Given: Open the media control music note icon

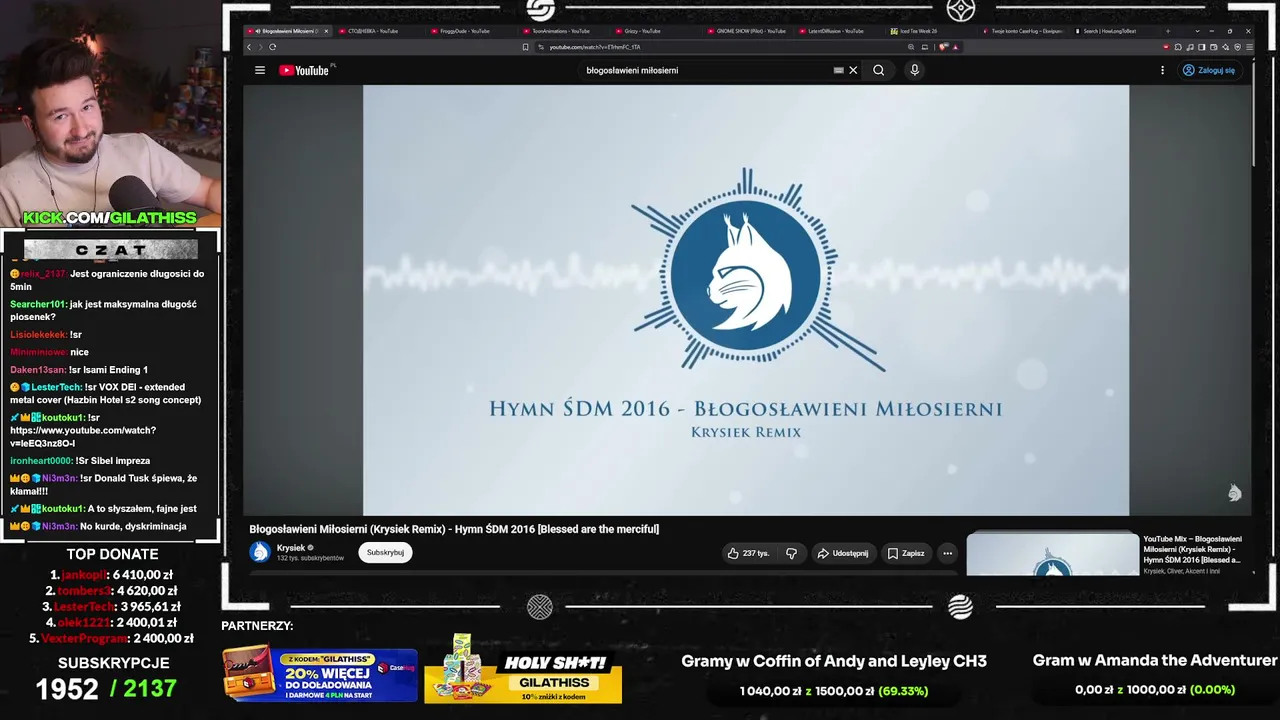Looking at the screenshot, I should click(x=1190, y=47).
